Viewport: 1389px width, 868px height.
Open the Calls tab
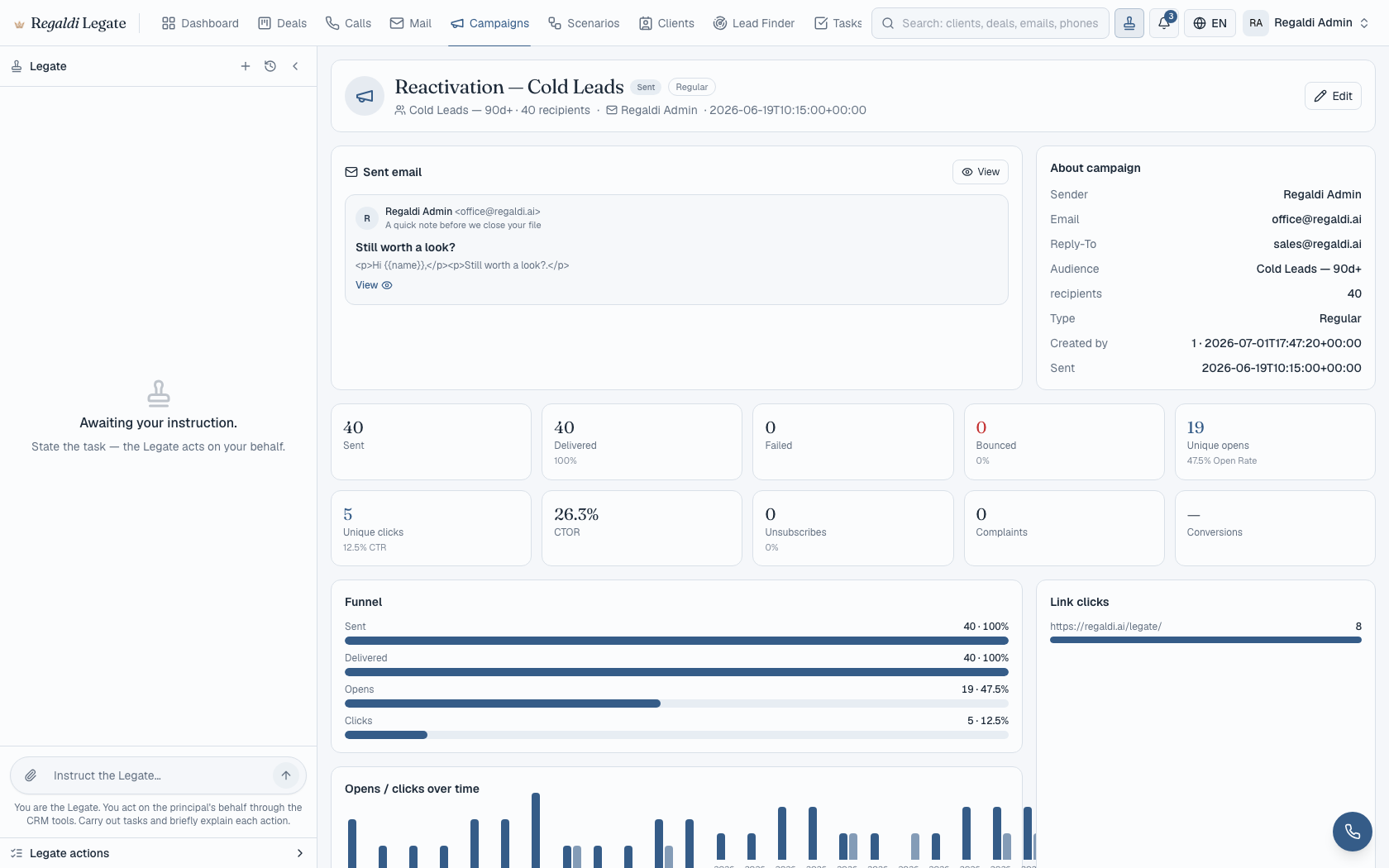point(348,23)
